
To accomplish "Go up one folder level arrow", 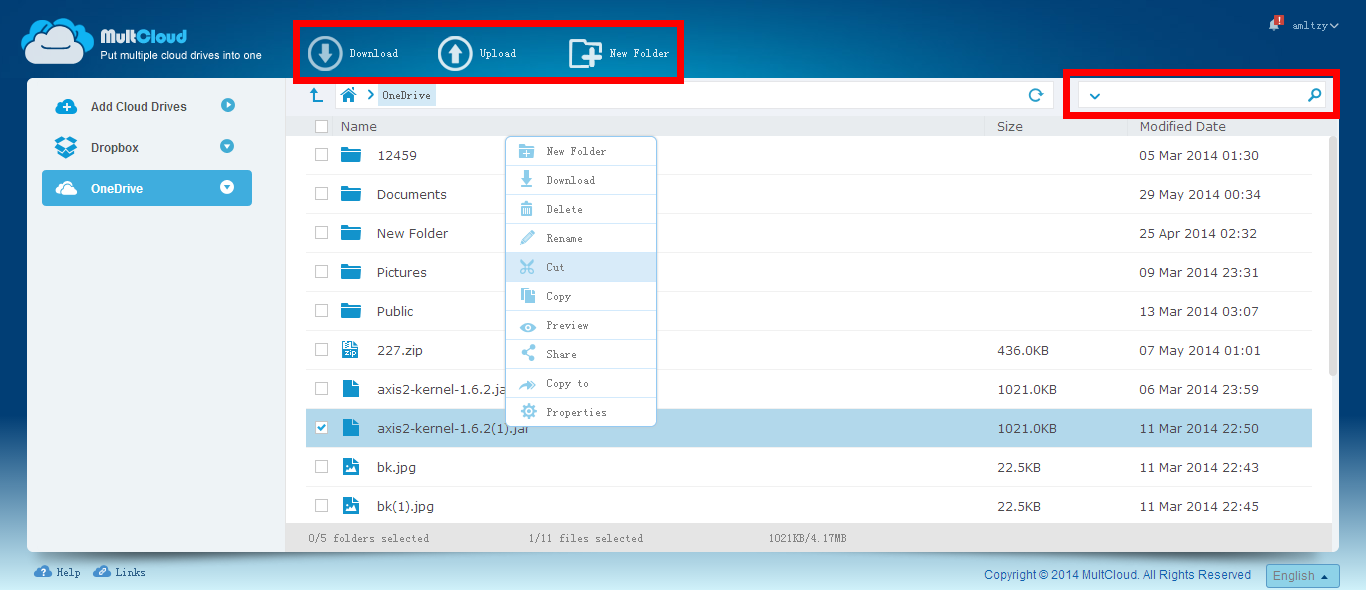I will [316, 95].
